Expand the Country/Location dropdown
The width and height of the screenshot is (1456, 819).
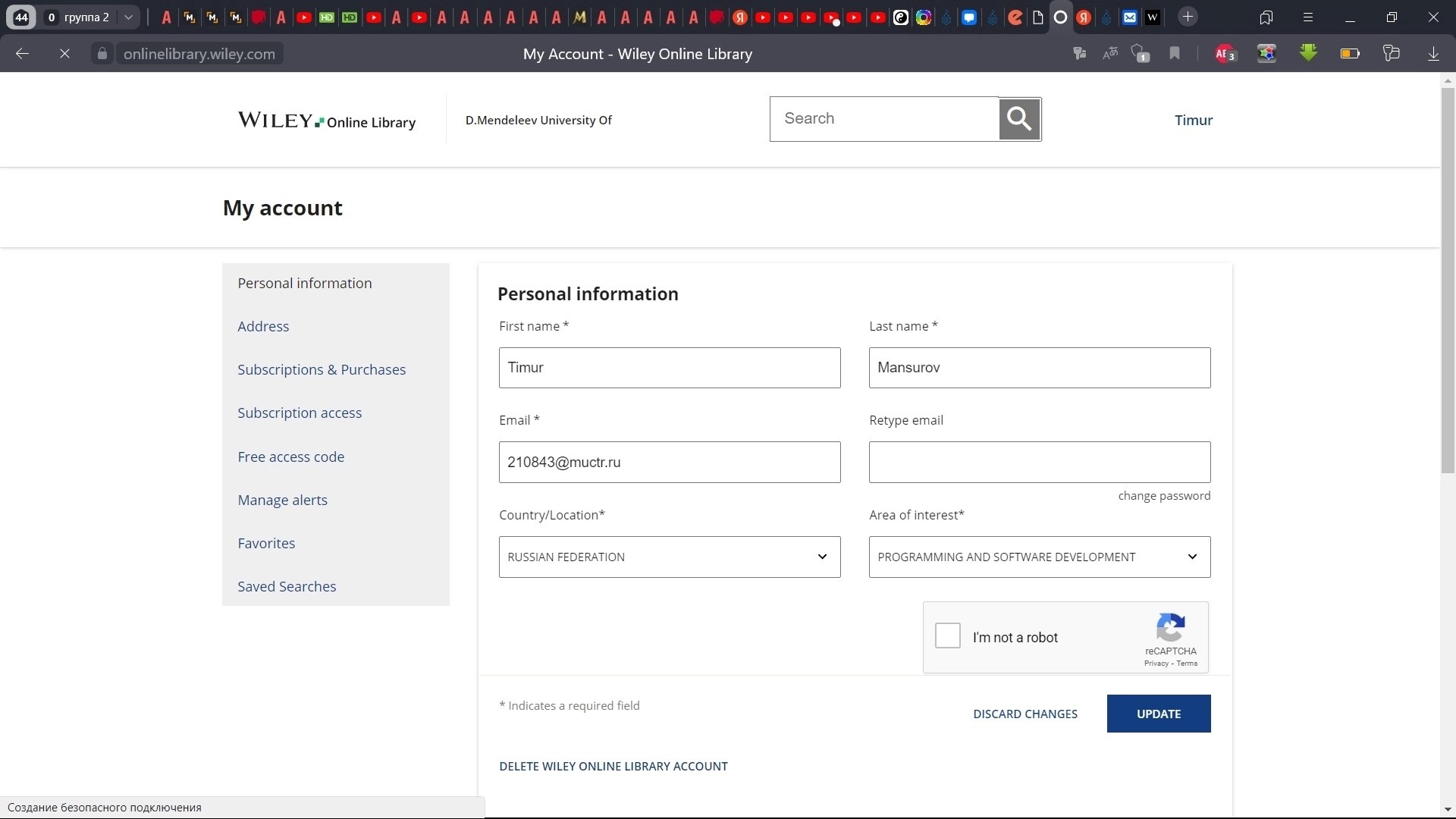(669, 557)
